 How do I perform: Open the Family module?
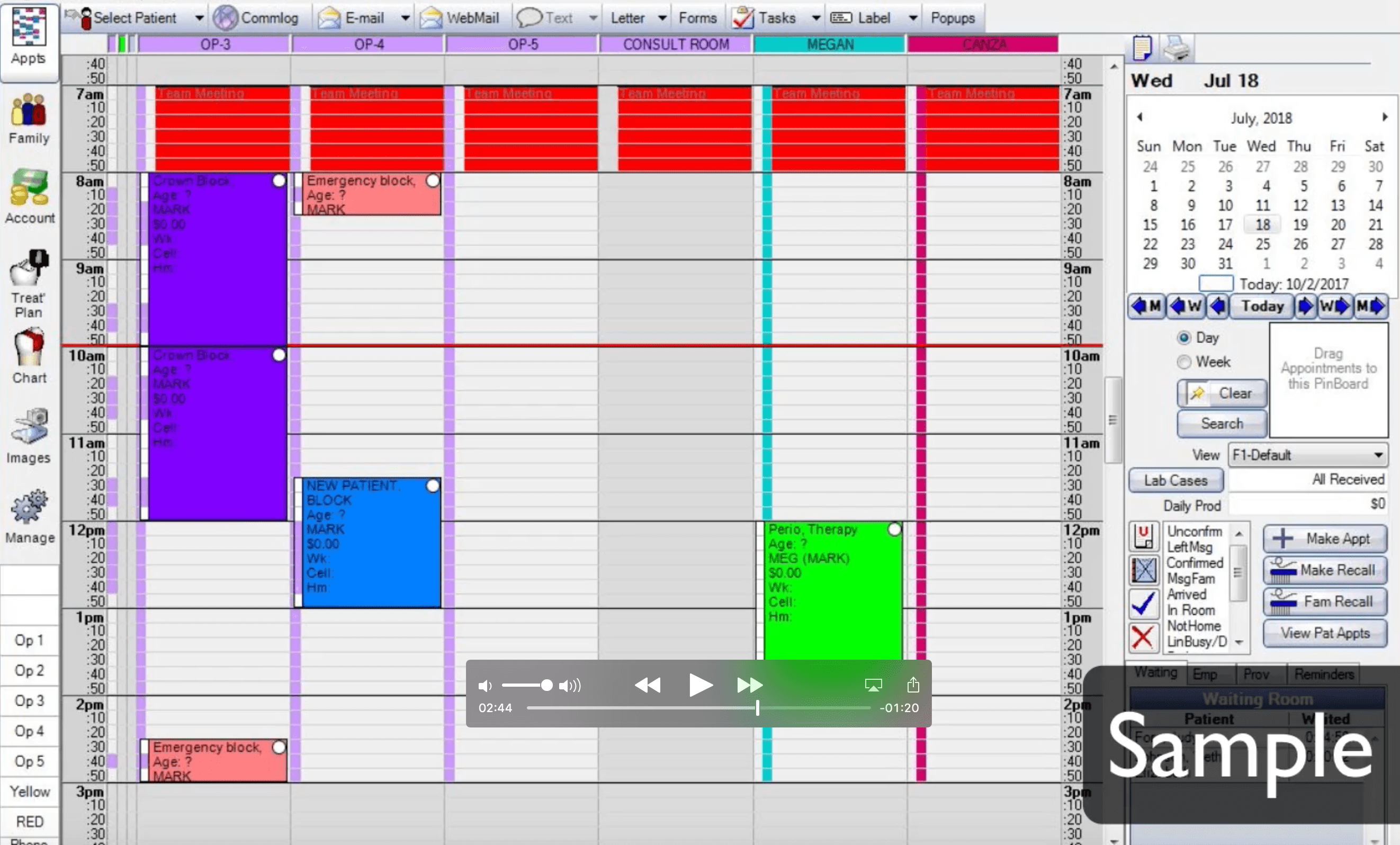pos(29,118)
